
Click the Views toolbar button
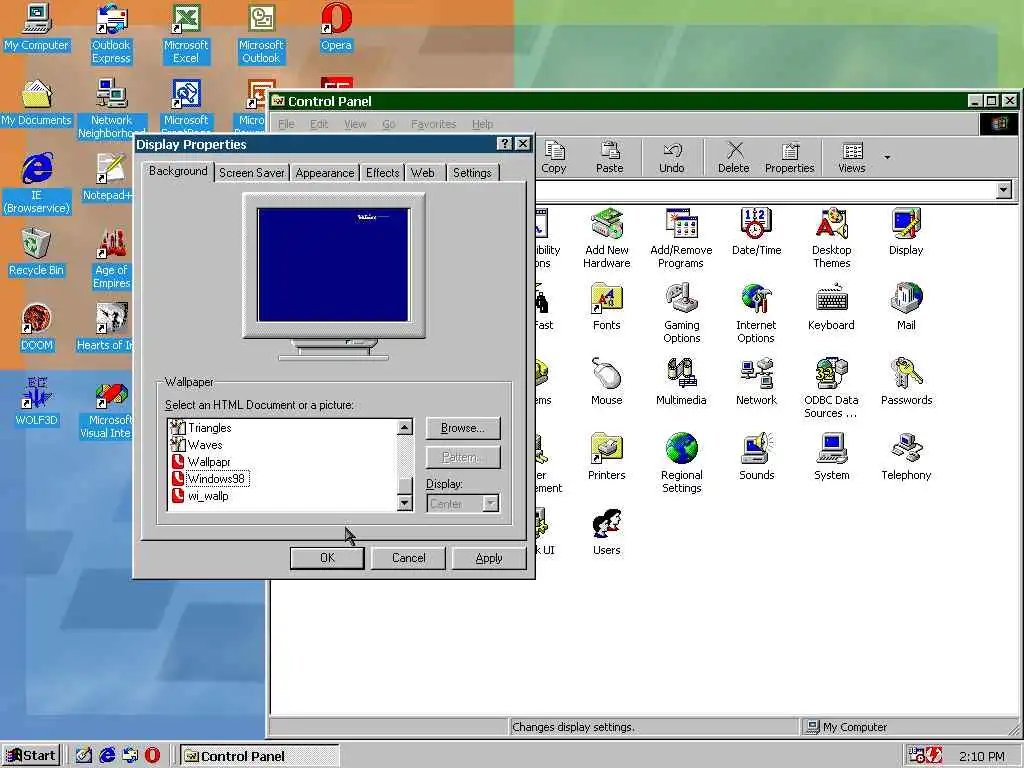point(852,157)
